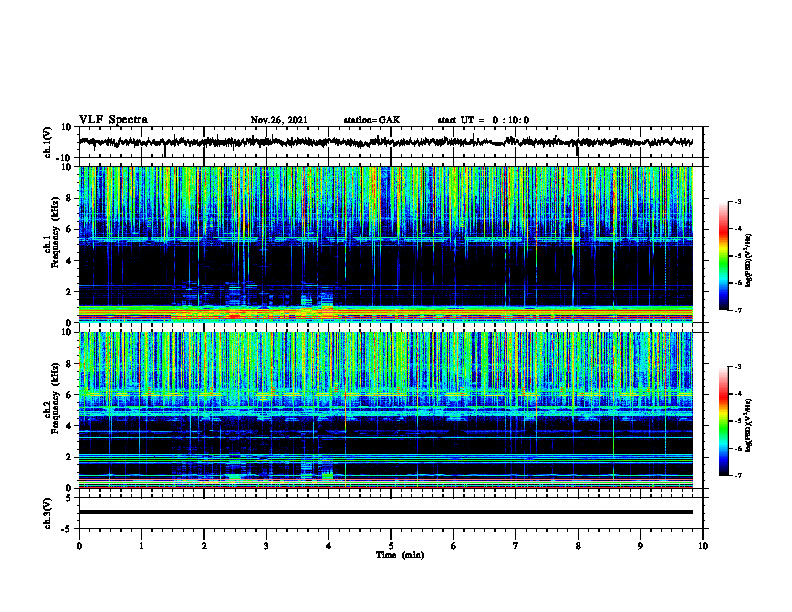Click the "ch.1(V)" y-axis label
792x612 pixels.
pos(48,142)
